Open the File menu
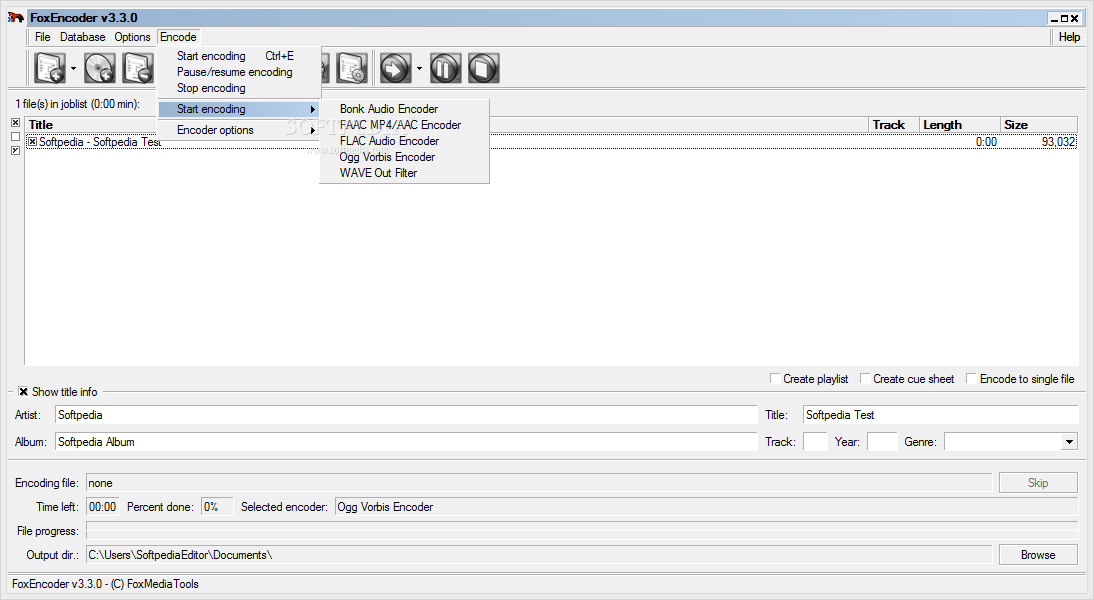Image resolution: width=1094 pixels, height=600 pixels. [x=43, y=37]
